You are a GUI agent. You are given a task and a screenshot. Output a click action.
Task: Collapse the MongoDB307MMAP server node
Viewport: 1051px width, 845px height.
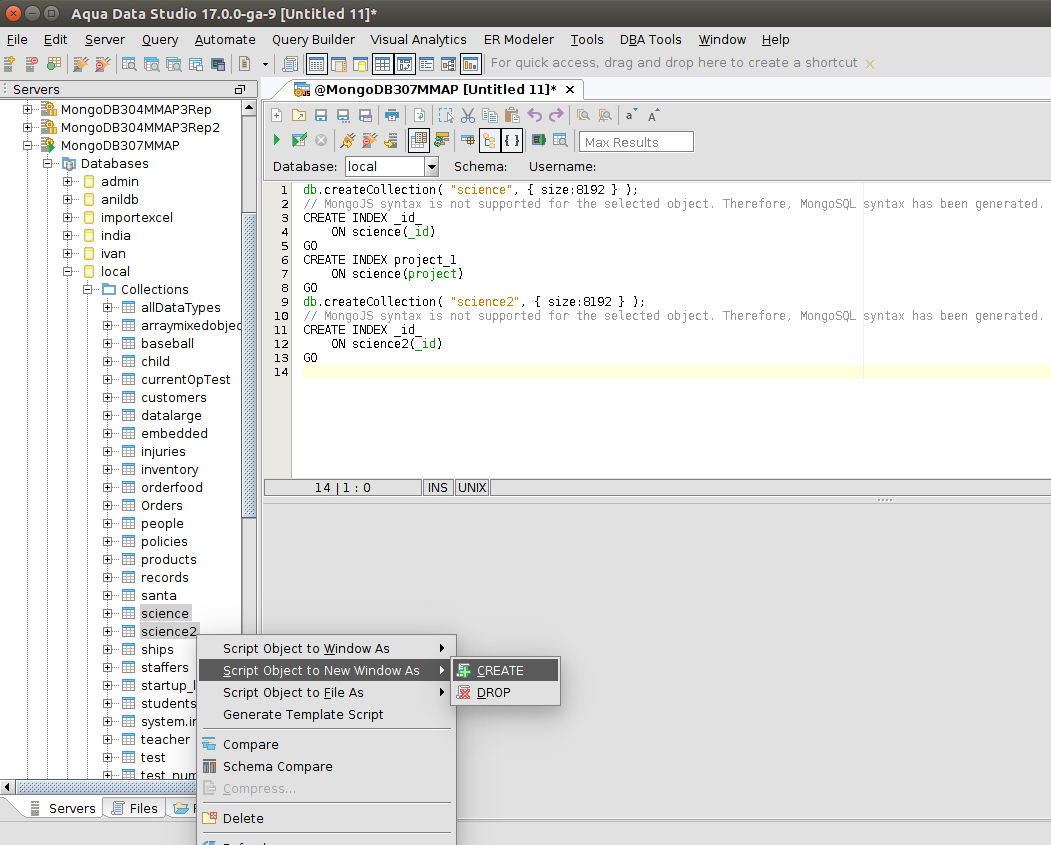(27, 145)
